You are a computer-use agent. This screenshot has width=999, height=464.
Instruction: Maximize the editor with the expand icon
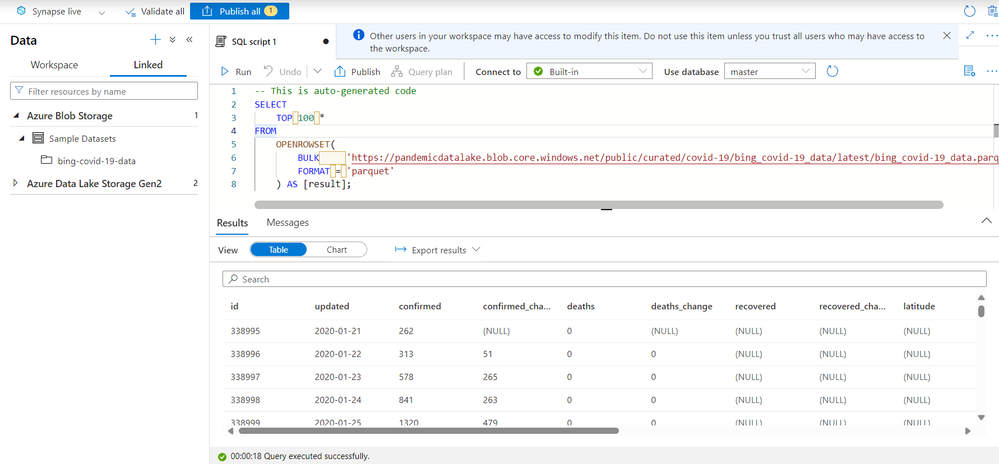(x=970, y=36)
